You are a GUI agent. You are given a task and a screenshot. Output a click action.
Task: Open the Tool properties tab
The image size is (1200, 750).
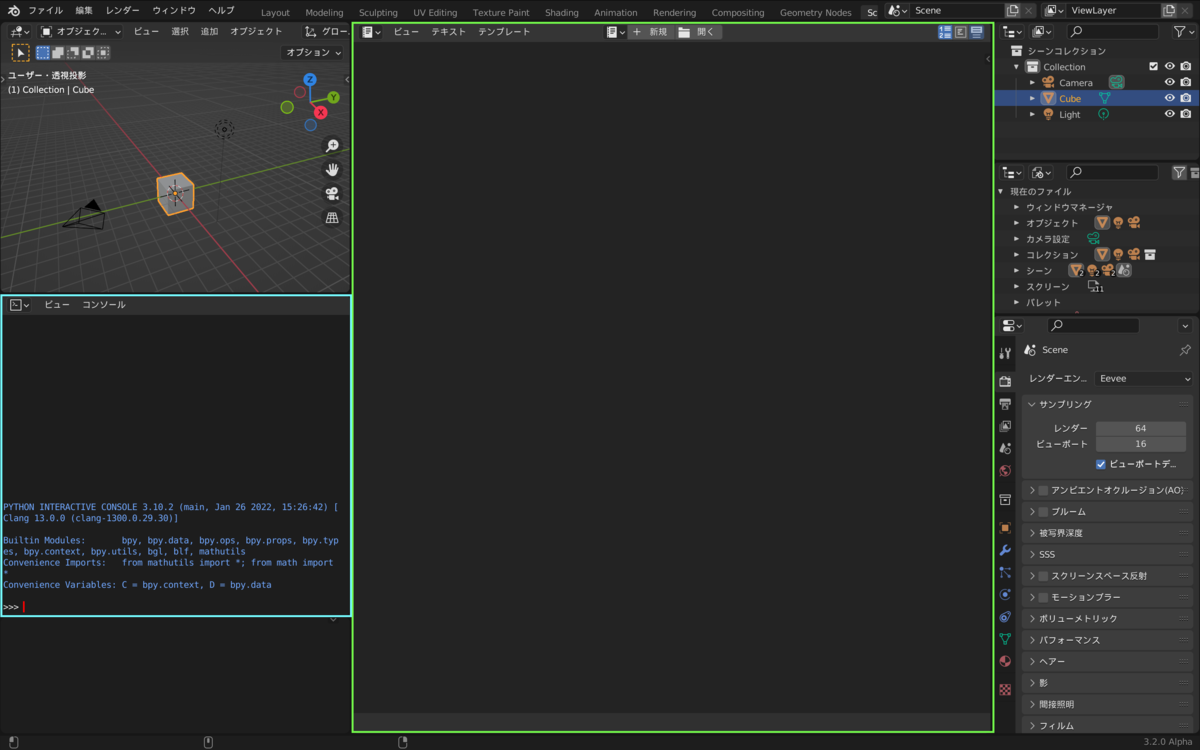pos(1005,353)
